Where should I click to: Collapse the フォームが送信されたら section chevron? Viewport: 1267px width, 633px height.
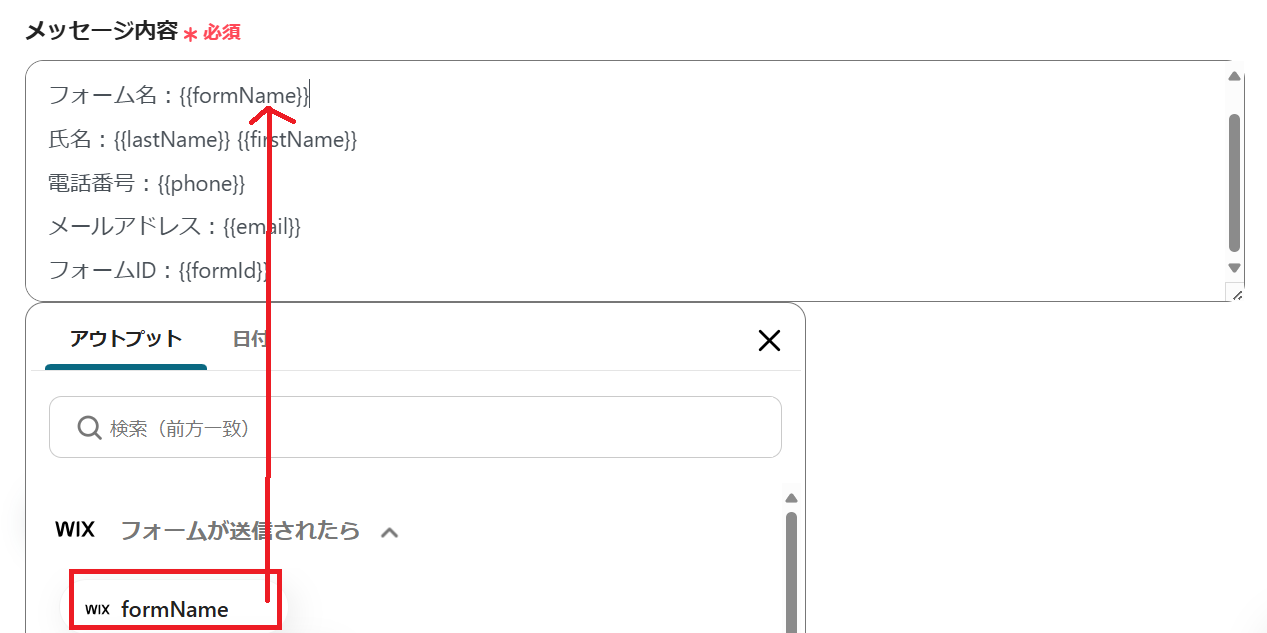pos(390,532)
